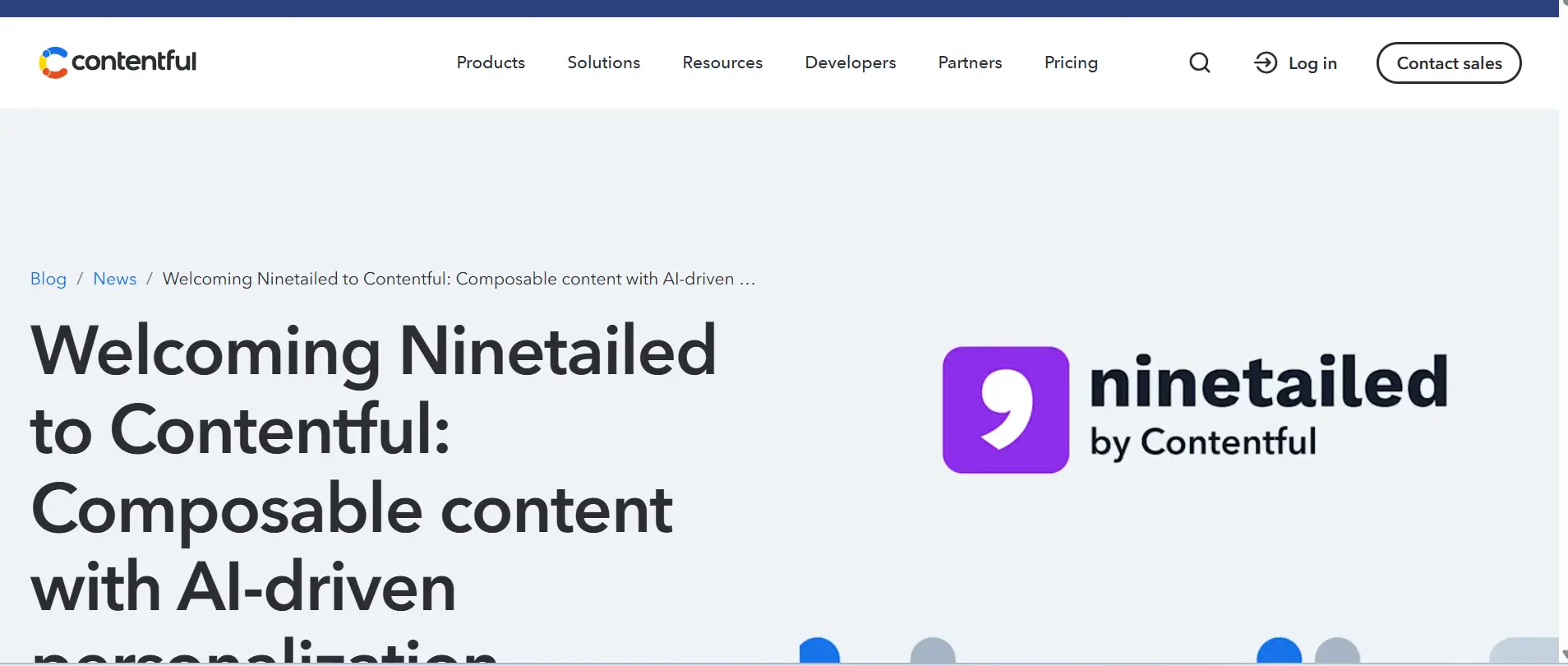Screen dimensions: 1568x666
Task: Click the Log in link
Action: 1296,62
